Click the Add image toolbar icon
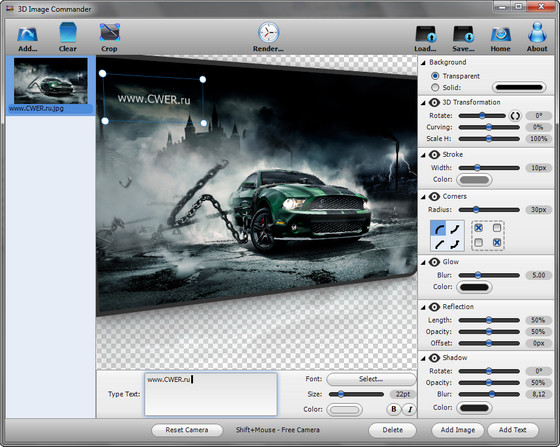Image resolution: width=560 pixels, height=447 pixels. [x=28, y=34]
